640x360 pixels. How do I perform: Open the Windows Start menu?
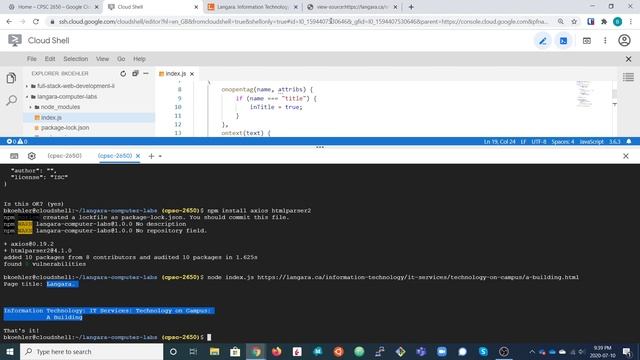(x=9, y=351)
